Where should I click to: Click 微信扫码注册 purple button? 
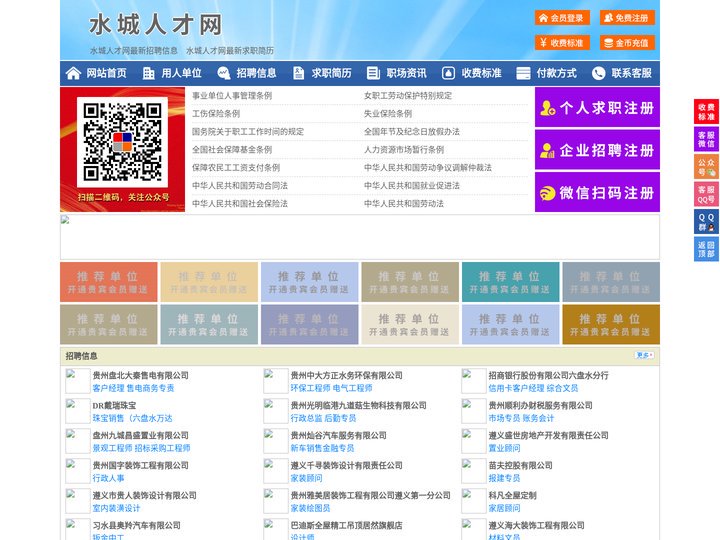[x=597, y=192]
